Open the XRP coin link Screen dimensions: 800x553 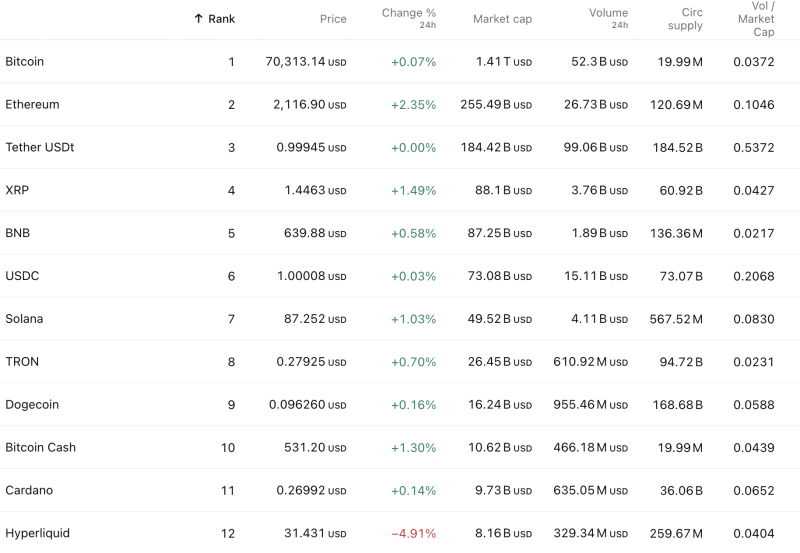click(x=17, y=190)
